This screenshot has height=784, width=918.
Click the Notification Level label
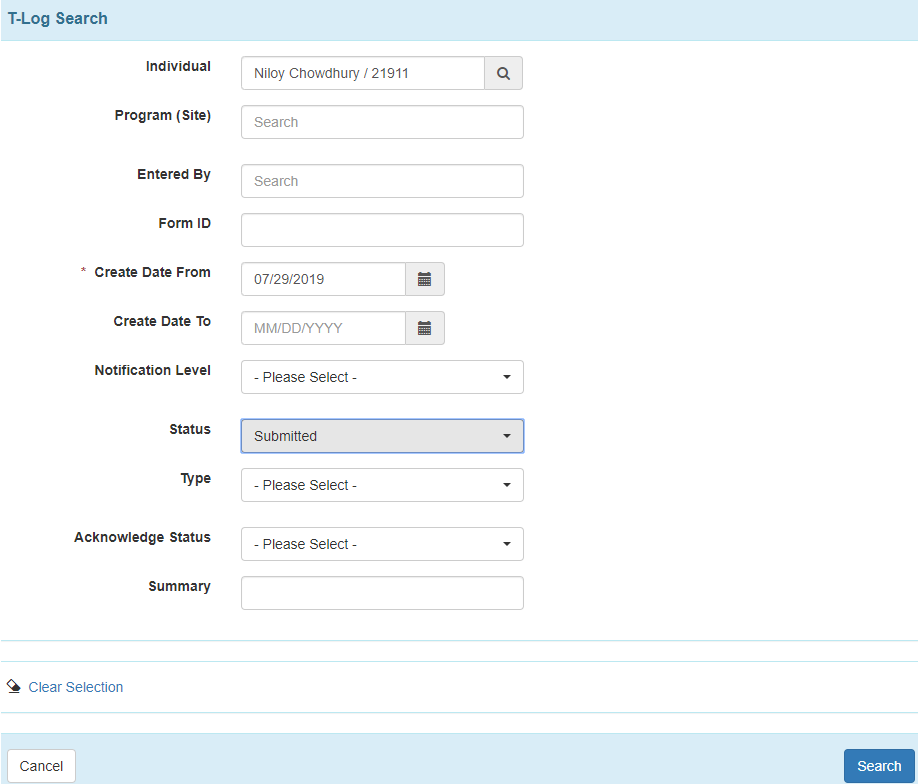(x=152, y=371)
